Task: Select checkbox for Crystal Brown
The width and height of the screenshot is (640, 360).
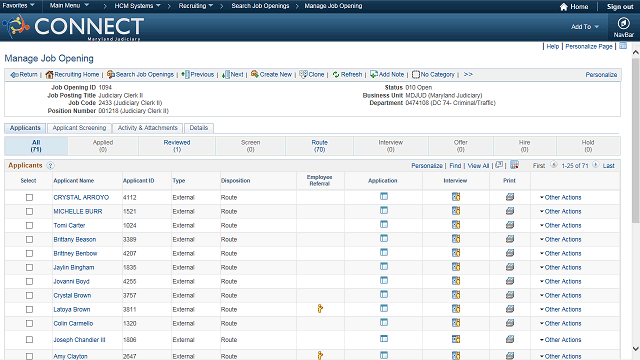Action: (29, 296)
